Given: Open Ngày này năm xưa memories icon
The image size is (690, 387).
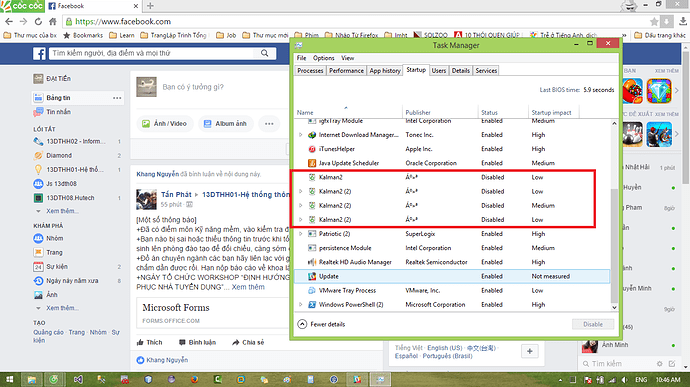Looking at the screenshot, I should click(x=38, y=280).
